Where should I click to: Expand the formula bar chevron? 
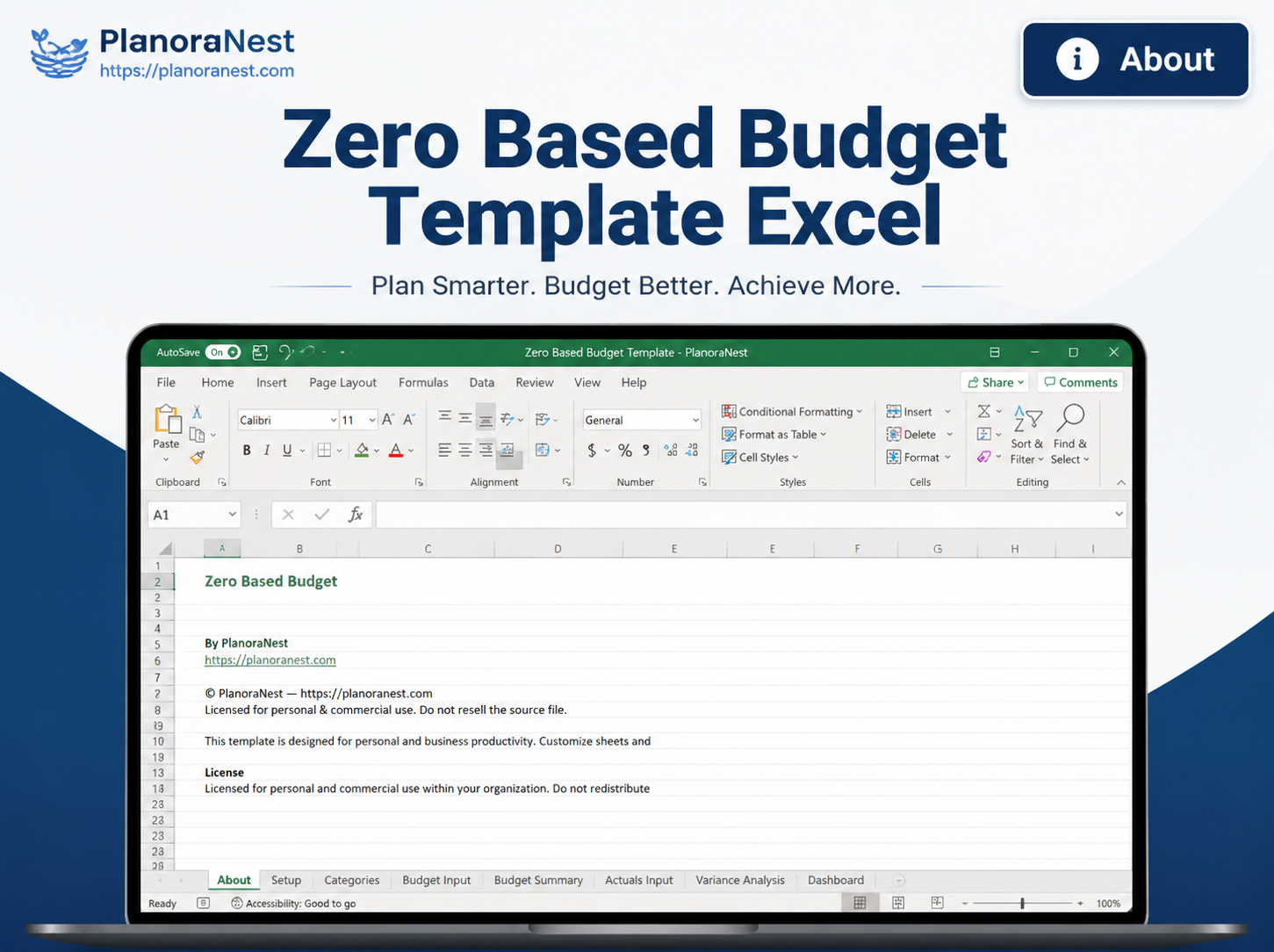(x=1119, y=515)
